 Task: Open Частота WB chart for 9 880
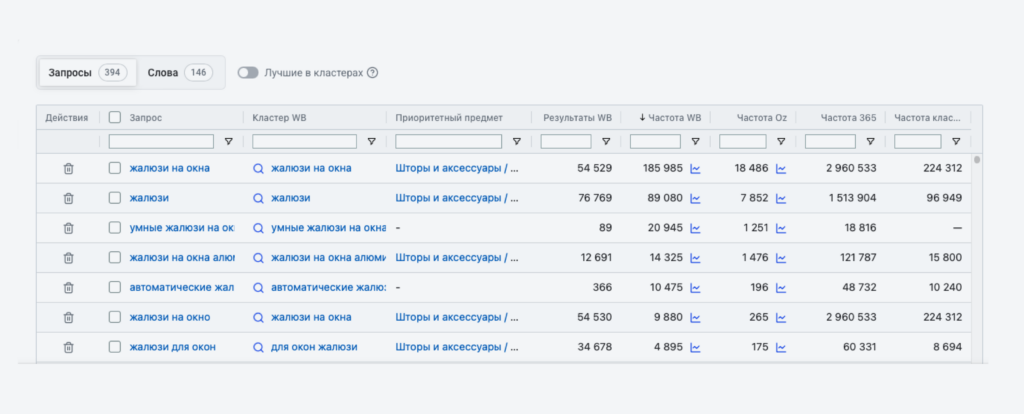696,317
